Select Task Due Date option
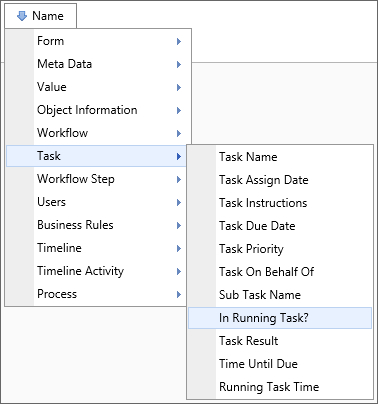378x404 pixels. [280, 226]
